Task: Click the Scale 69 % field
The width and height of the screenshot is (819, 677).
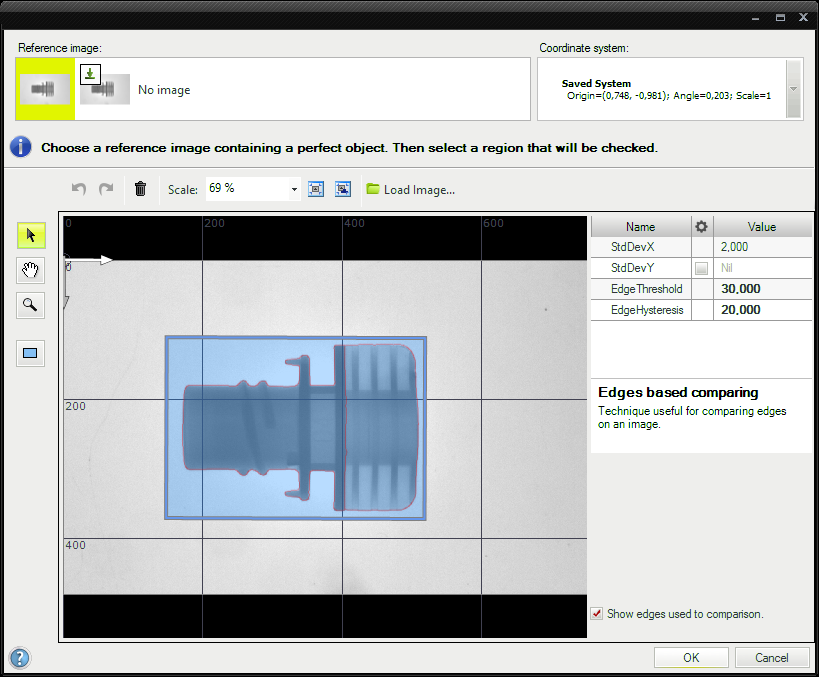Action: [x=253, y=189]
